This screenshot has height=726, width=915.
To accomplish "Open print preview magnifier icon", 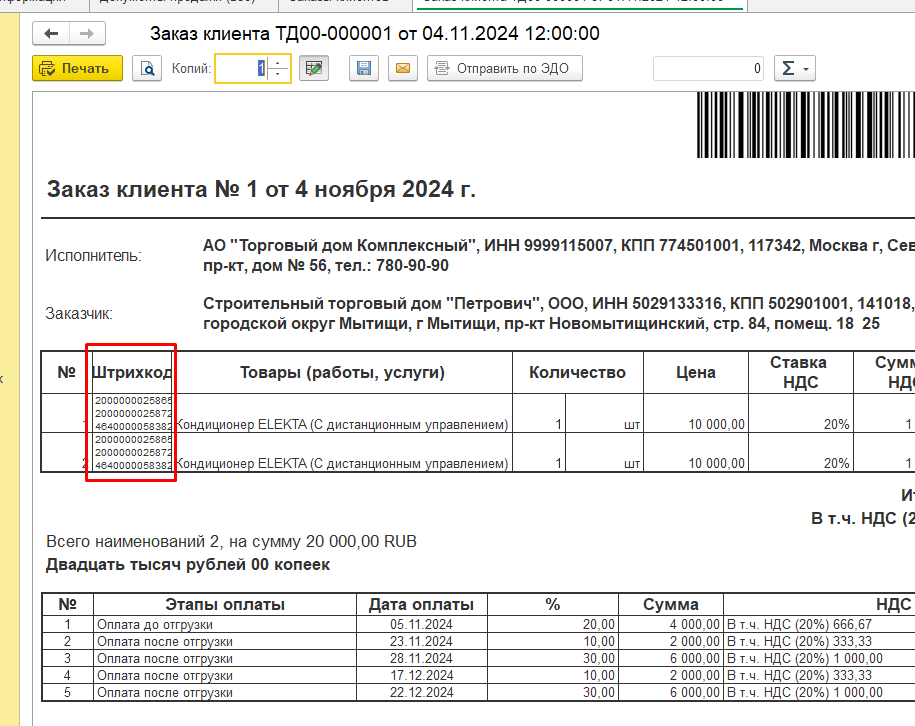I will tap(147, 68).
